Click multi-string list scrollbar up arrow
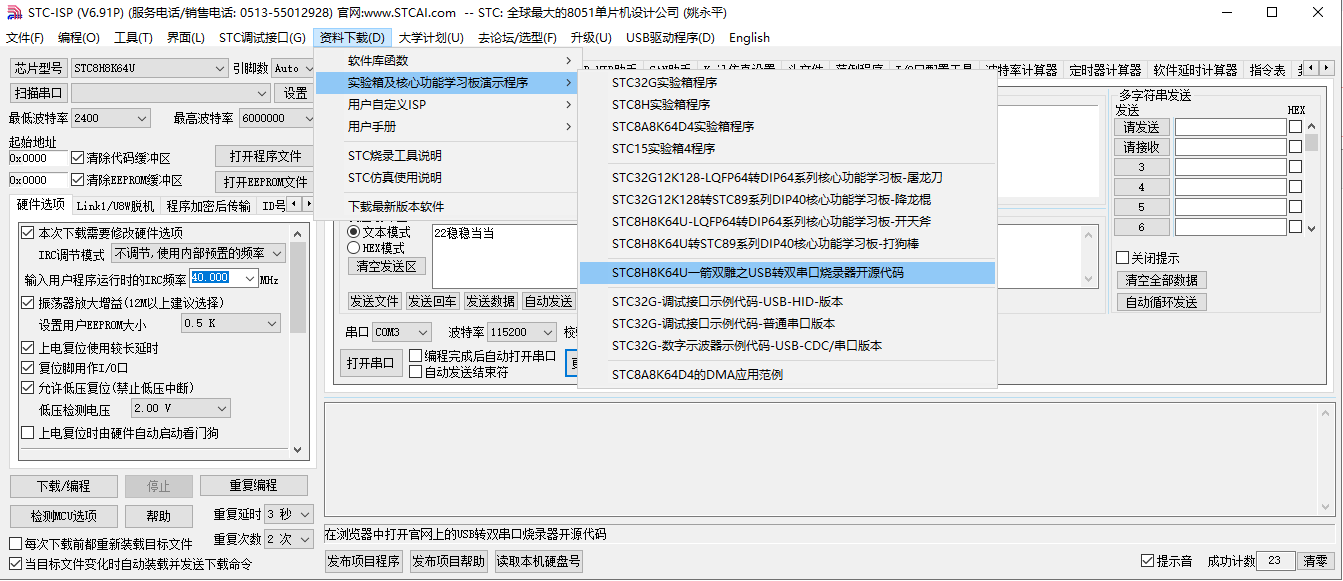This screenshot has height=581, width=1343. tap(1312, 126)
